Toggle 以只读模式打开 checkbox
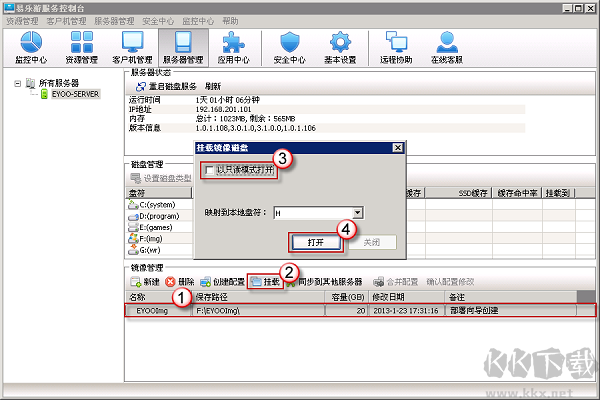Viewport: 600px width, 400px height. tap(209, 170)
